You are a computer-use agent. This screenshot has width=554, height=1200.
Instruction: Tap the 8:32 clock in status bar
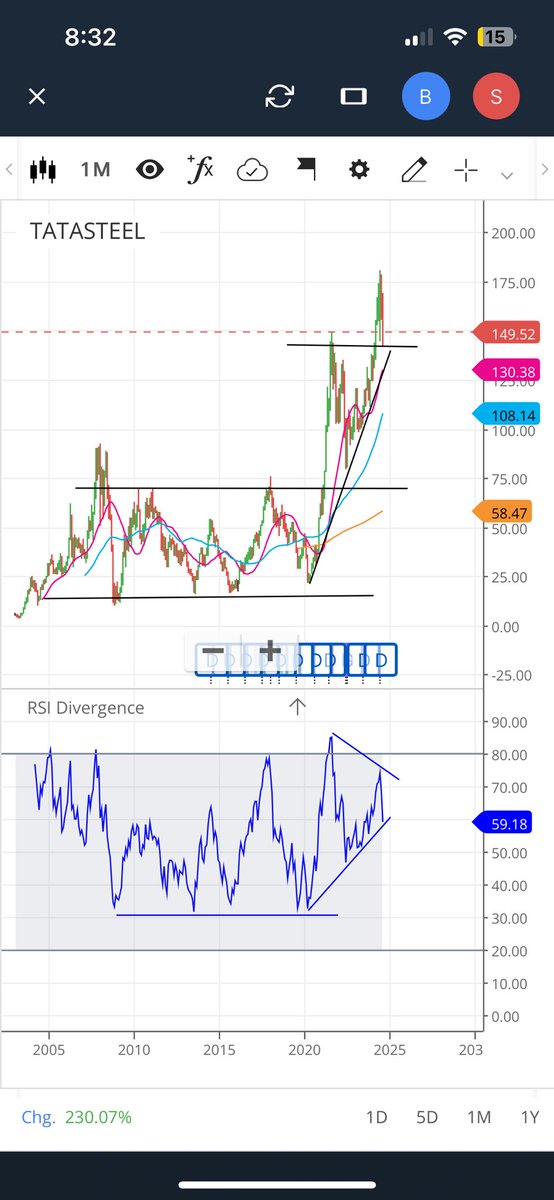click(90, 38)
